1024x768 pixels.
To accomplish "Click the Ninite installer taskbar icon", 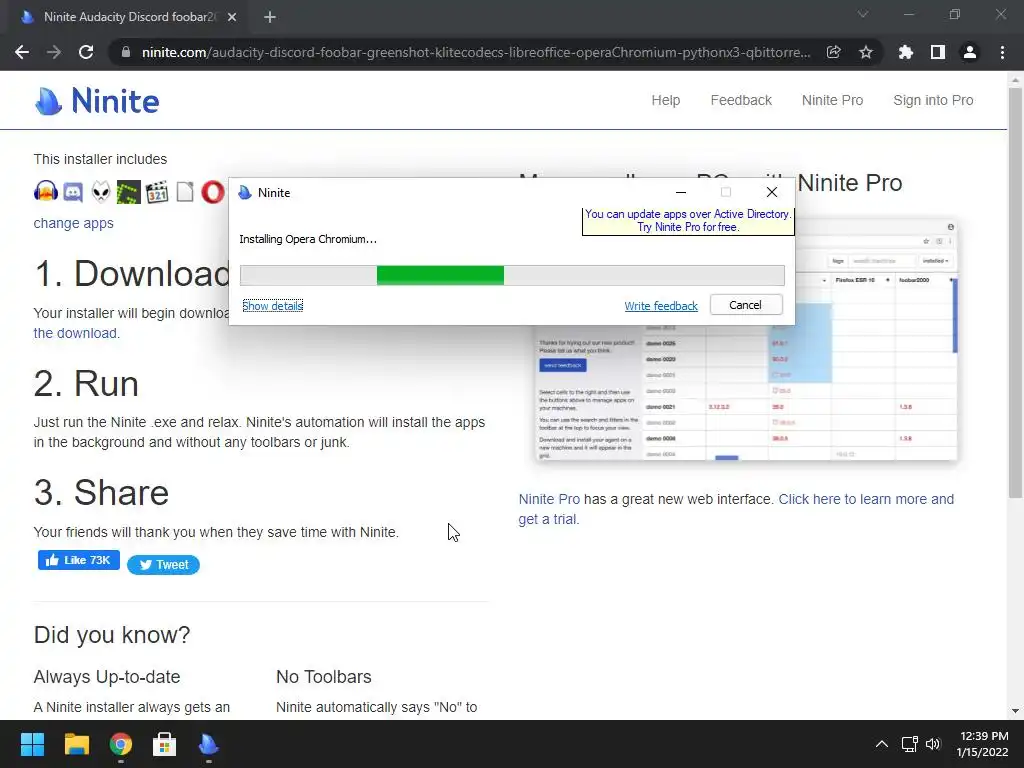I will click(x=208, y=744).
